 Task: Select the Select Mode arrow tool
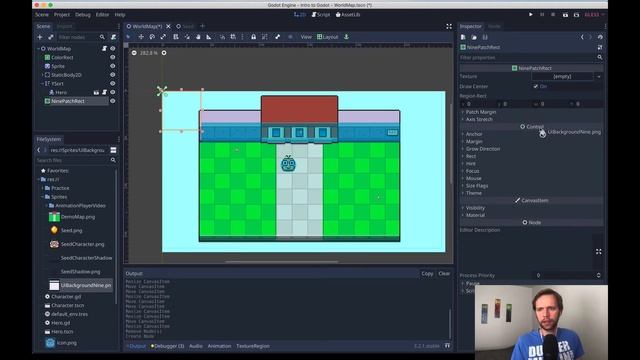pos(128,37)
